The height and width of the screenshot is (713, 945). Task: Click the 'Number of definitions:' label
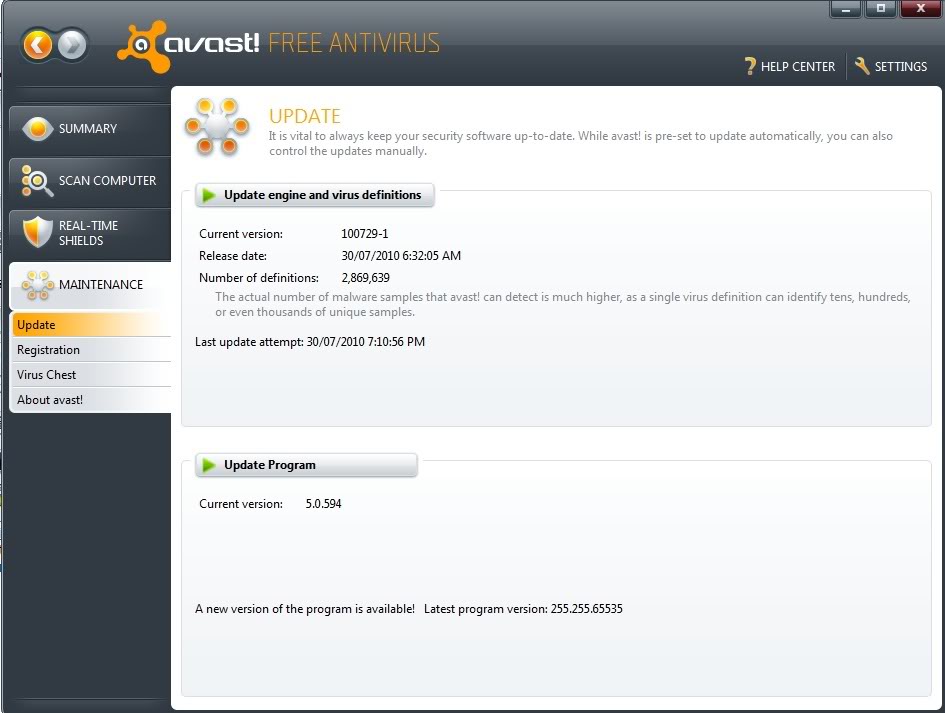click(259, 278)
